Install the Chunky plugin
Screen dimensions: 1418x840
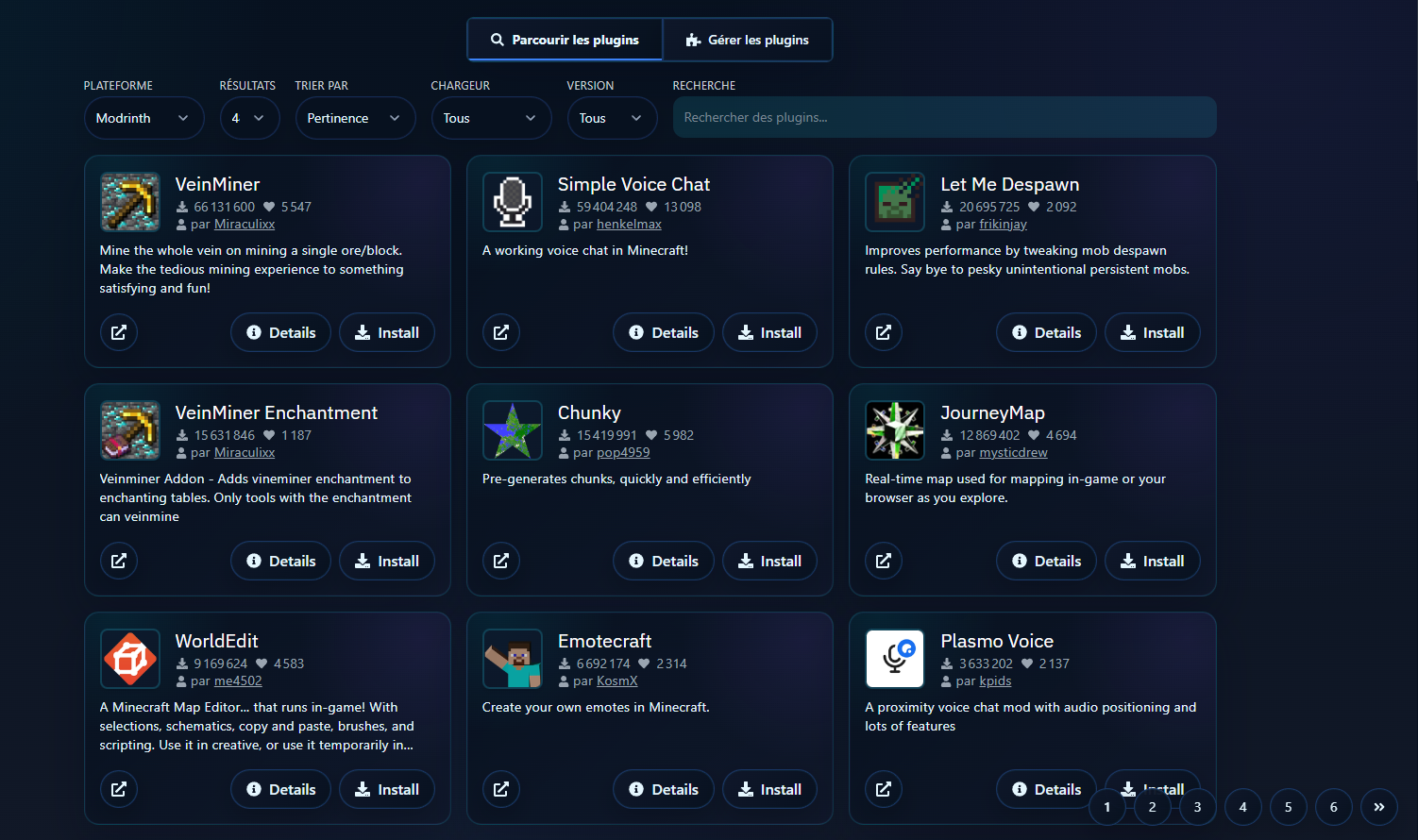pyautogui.click(x=769, y=561)
